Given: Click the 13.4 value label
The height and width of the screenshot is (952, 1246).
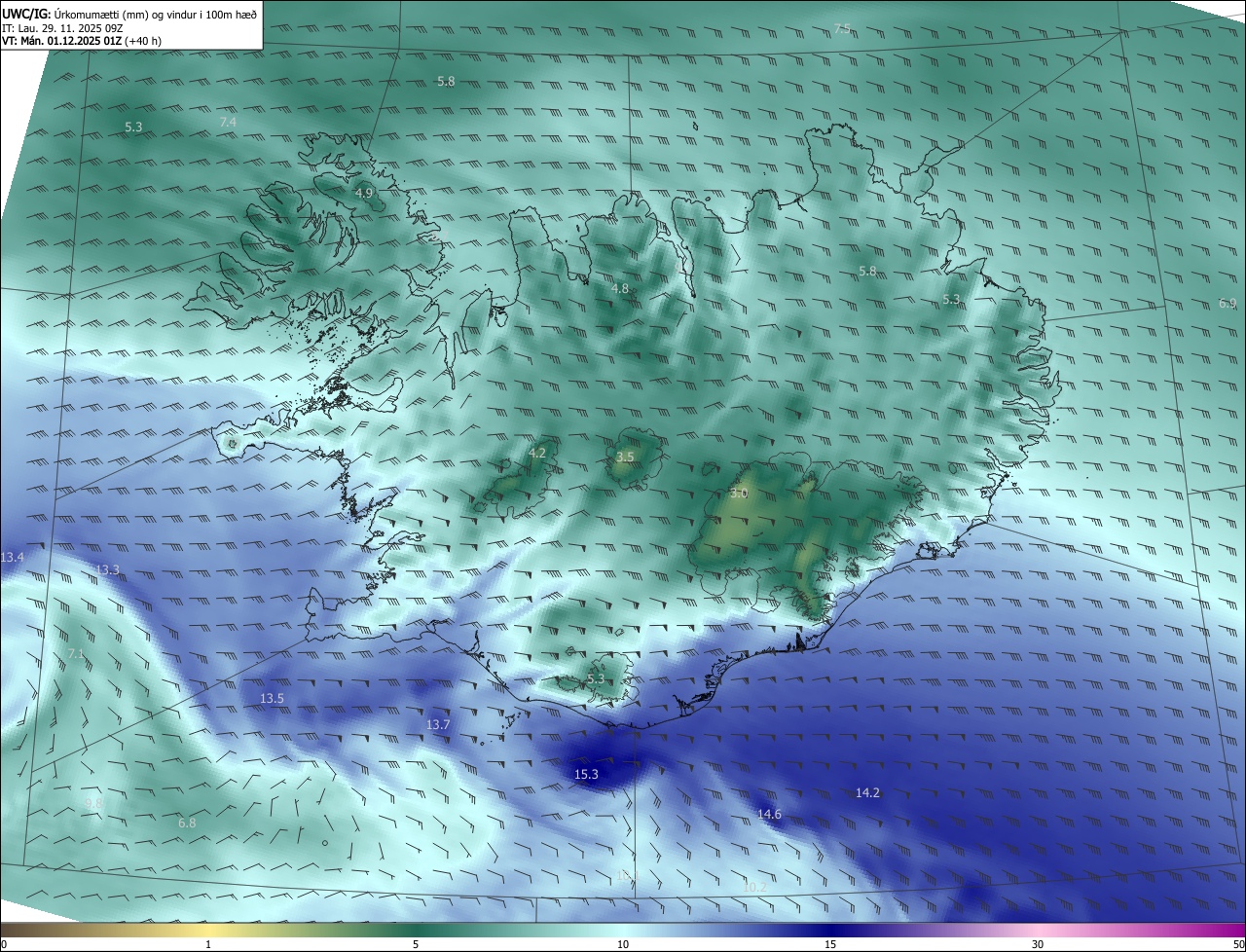Looking at the screenshot, I should [13, 557].
